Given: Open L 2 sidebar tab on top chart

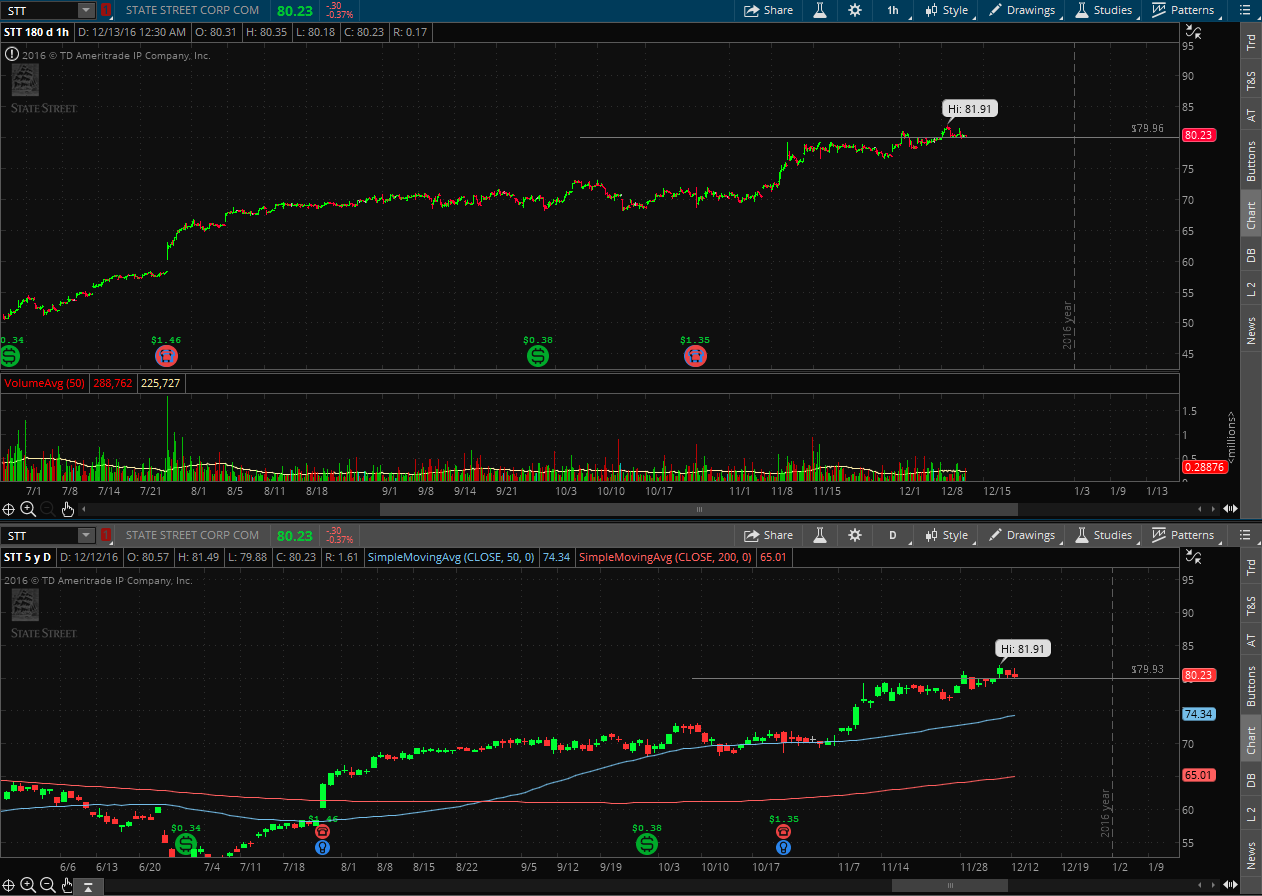Looking at the screenshot, I should coord(1251,290).
